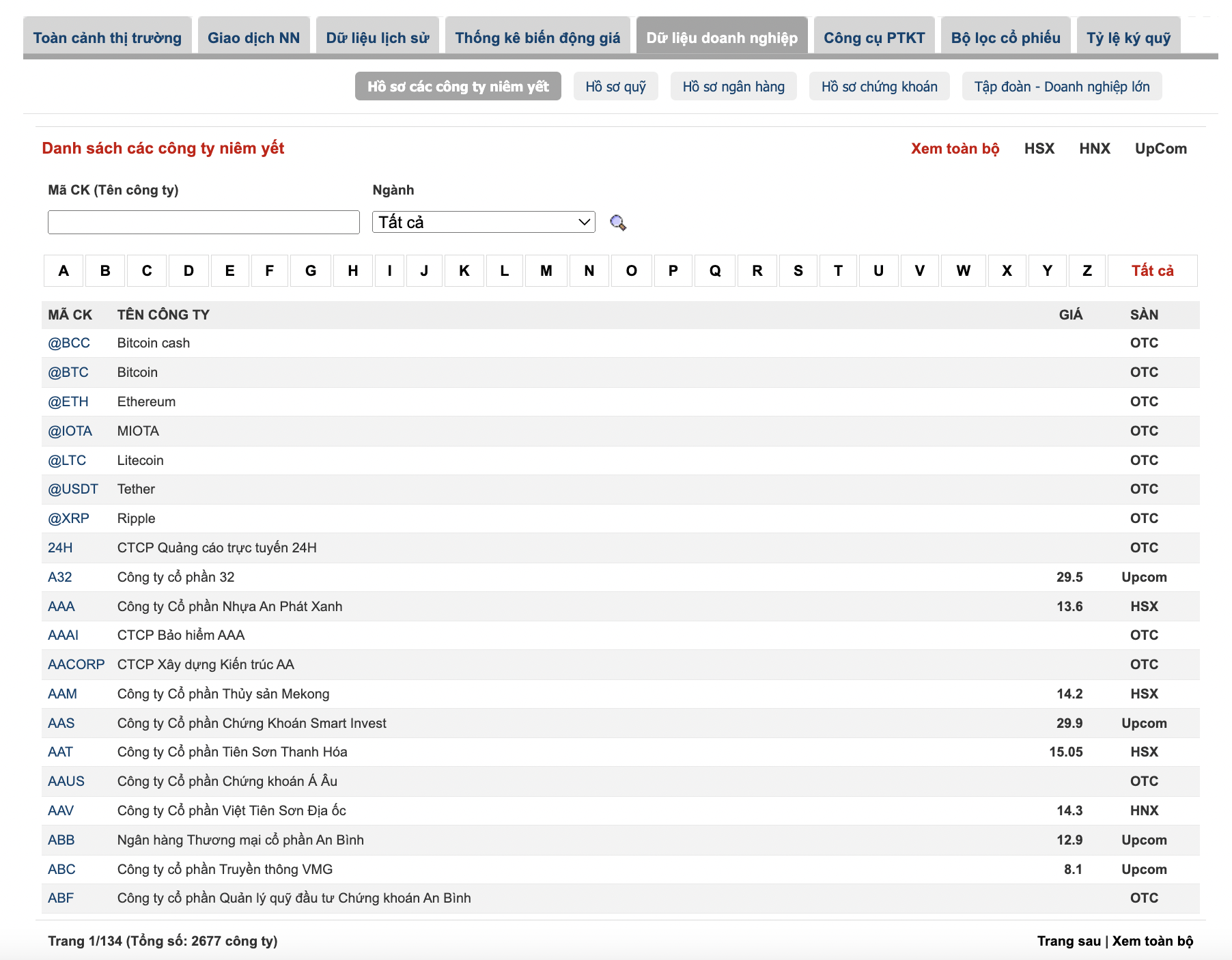
Task: Open the AAV ticker link
Action: tap(61, 810)
